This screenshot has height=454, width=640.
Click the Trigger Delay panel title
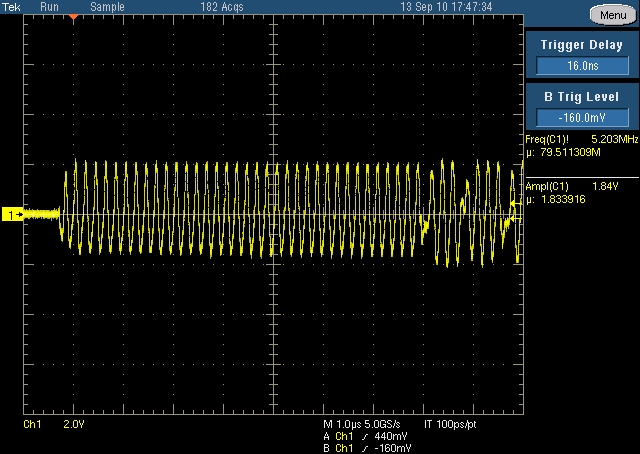tap(582, 45)
